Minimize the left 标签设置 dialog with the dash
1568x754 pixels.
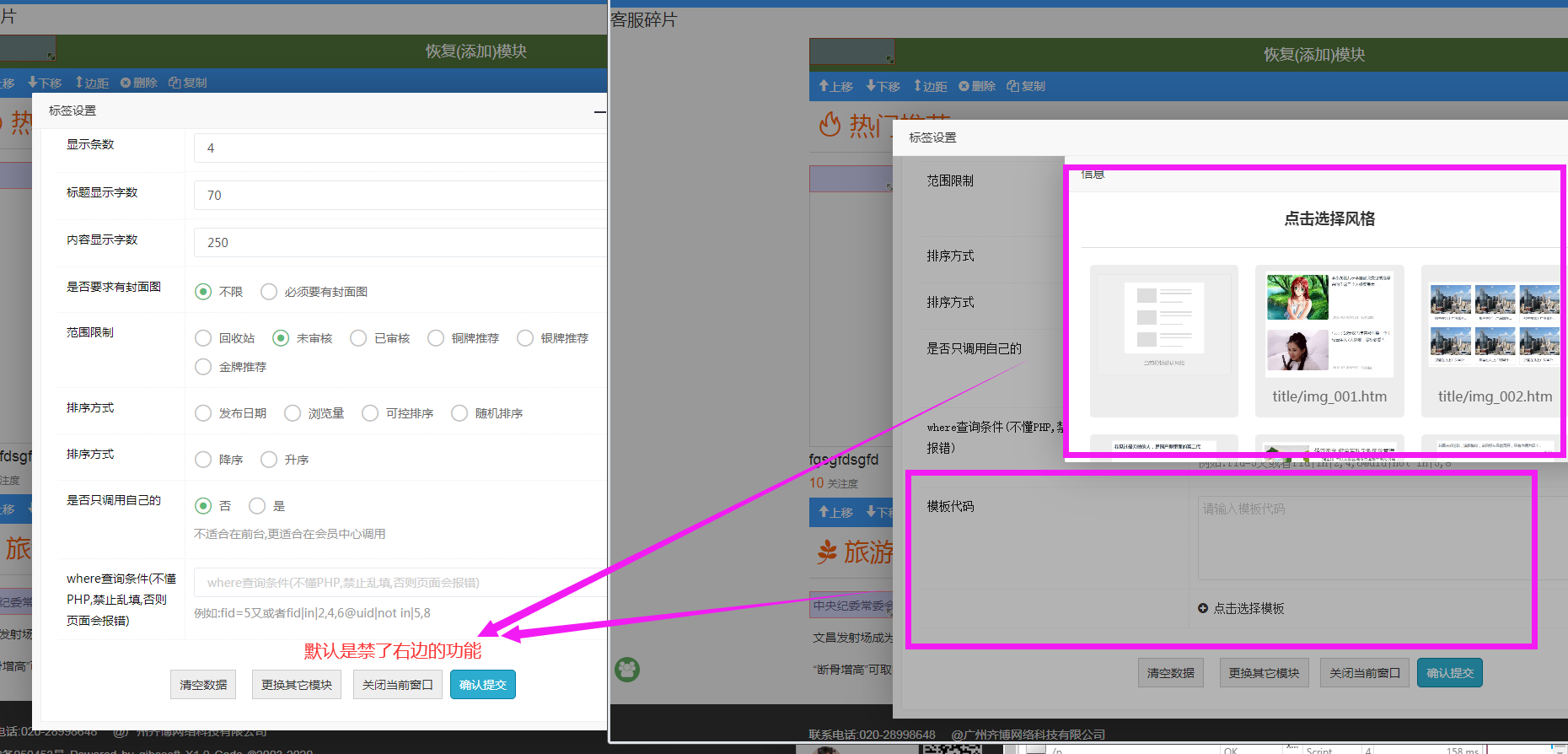tap(599, 111)
